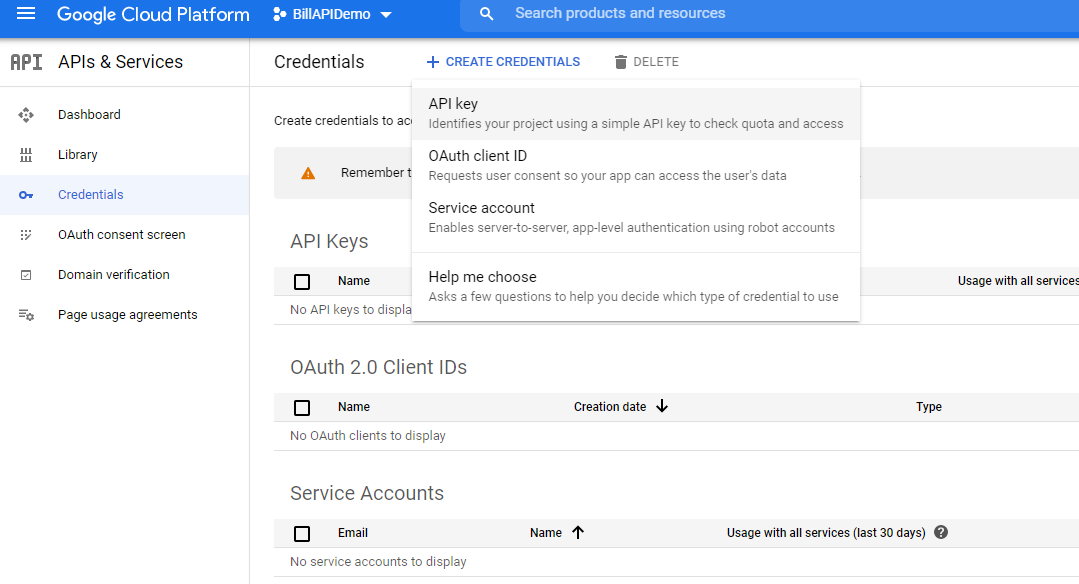Open Domain verification page

click(x=114, y=274)
